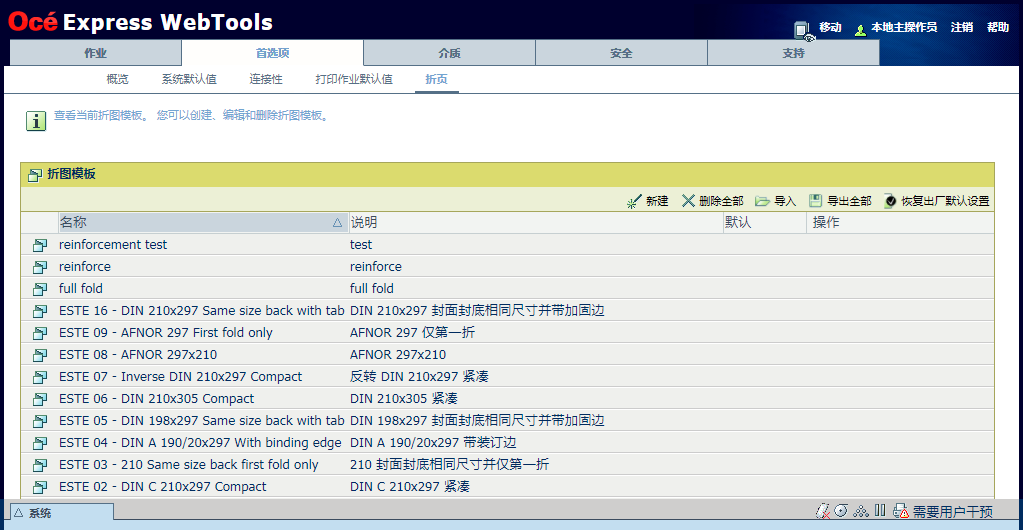The image size is (1023, 530).
Task: Click template icon for reinforce row
Action: click(40, 267)
